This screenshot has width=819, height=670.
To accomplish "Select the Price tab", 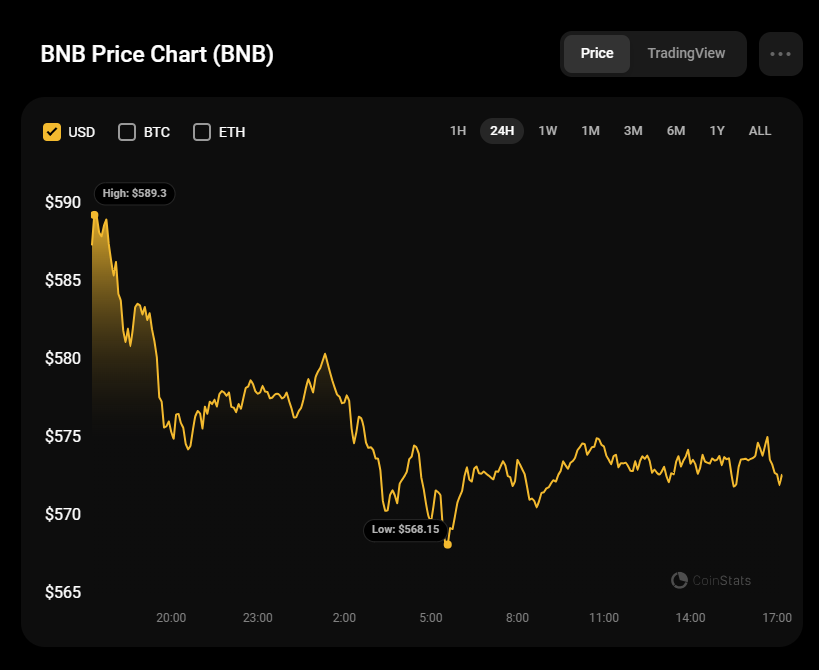I will 596,53.
